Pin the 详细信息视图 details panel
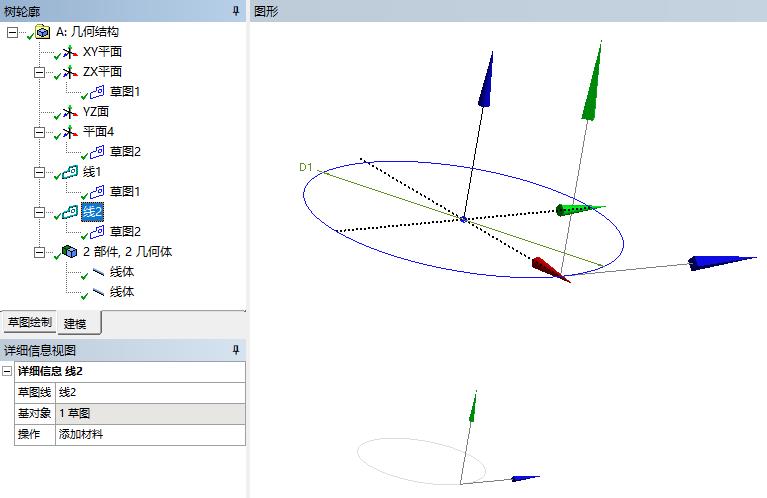This screenshot has width=767, height=498. [x=236, y=350]
